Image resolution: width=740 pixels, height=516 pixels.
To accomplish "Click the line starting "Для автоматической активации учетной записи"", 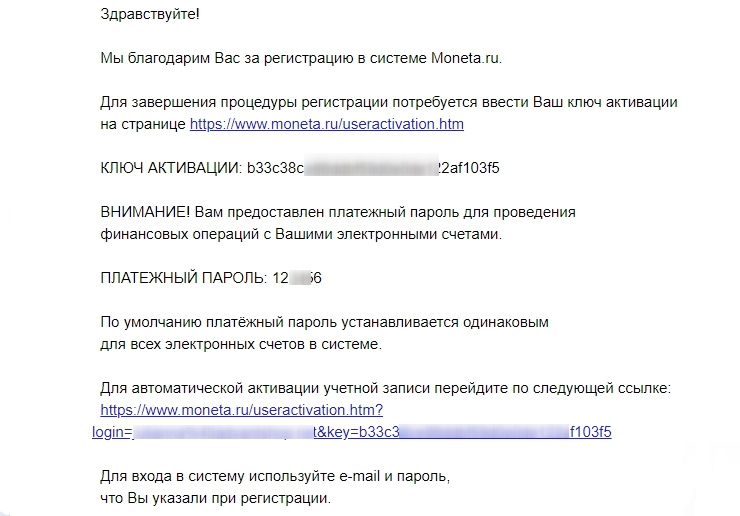I will coord(391,388).
